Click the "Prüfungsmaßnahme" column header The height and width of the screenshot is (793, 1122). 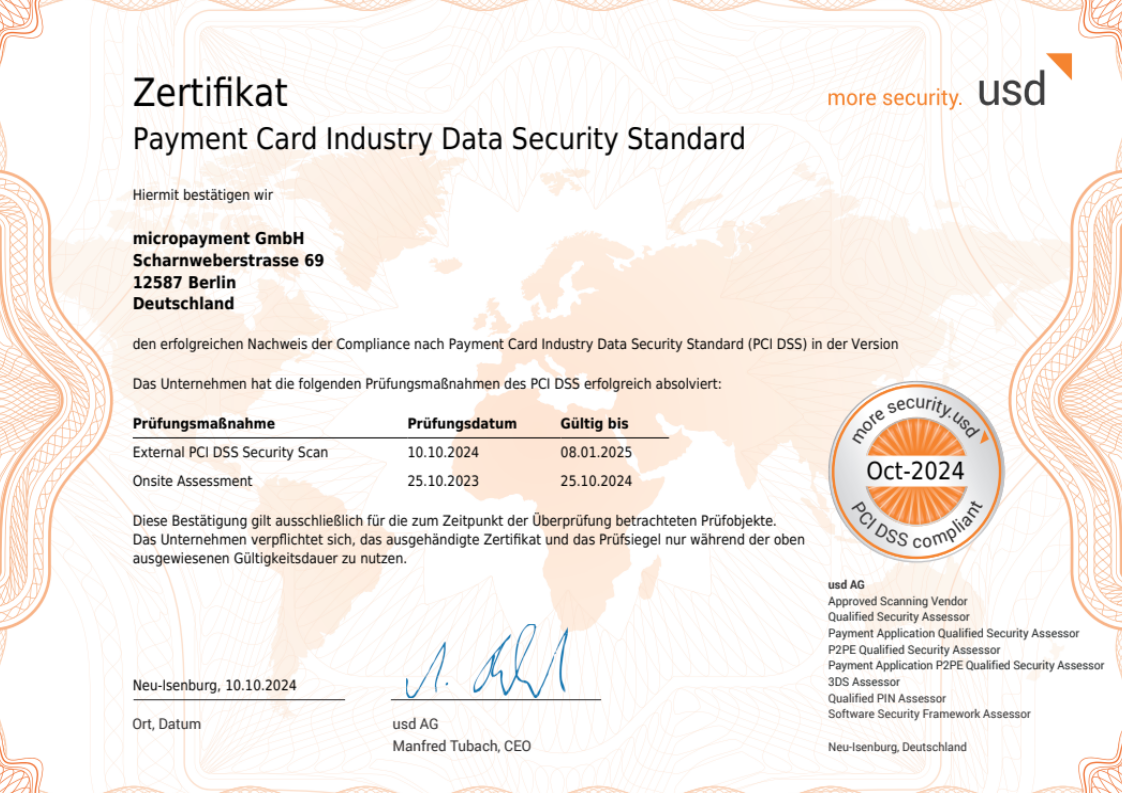coord(203,424)
